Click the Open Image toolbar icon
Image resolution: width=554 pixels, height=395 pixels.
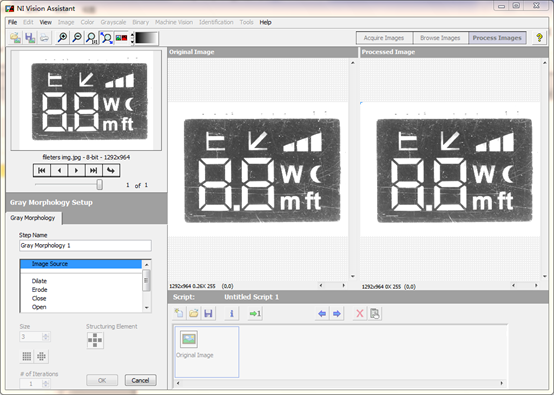click(x=15, y=38)
